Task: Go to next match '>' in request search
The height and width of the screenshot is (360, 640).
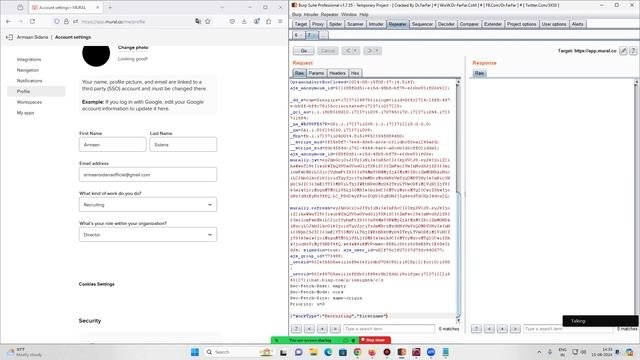Action: [x=335, y=329]
